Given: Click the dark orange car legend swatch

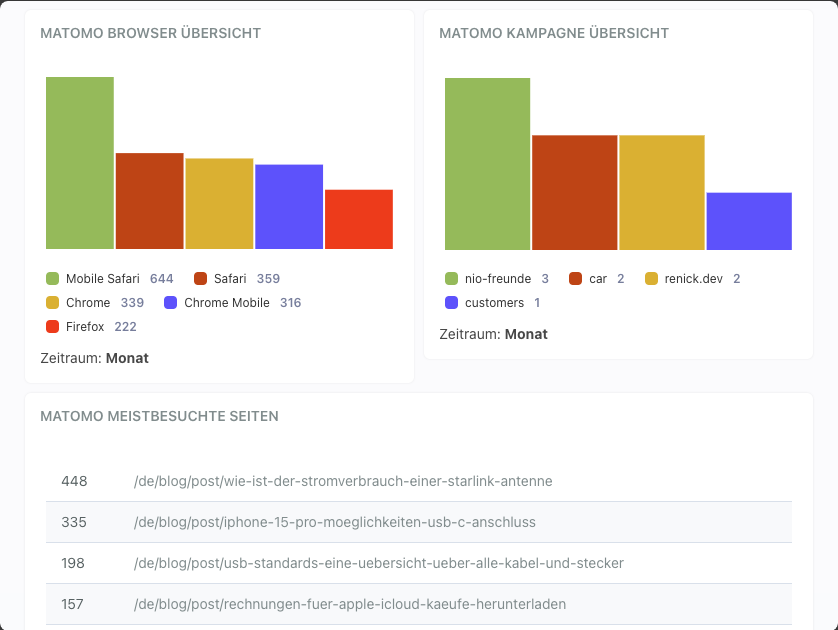Looking at the screenshot, I should 576,278.
